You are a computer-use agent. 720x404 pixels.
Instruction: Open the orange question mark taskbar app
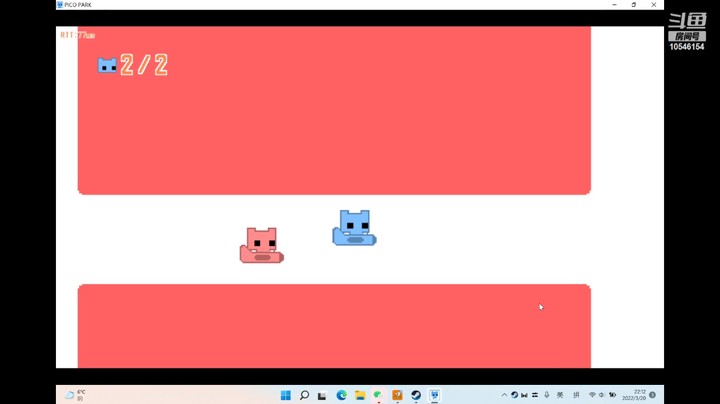(397, 395)
